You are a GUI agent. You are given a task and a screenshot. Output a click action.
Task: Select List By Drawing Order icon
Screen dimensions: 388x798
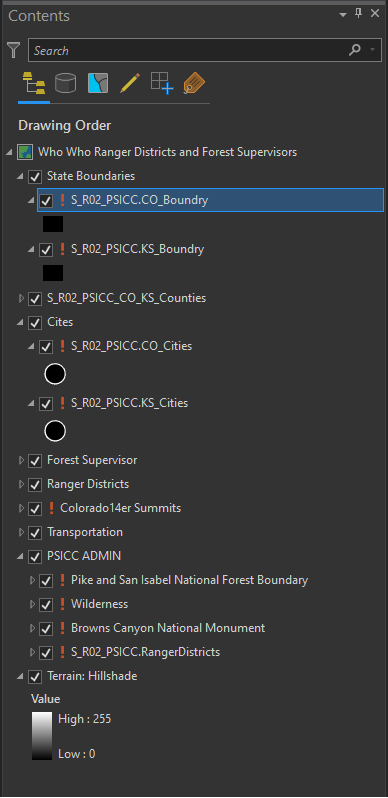click(34, 83)
